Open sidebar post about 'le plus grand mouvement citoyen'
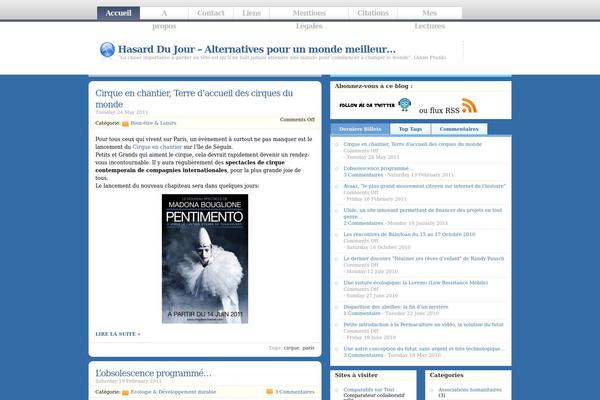 [x=424, y=186]
